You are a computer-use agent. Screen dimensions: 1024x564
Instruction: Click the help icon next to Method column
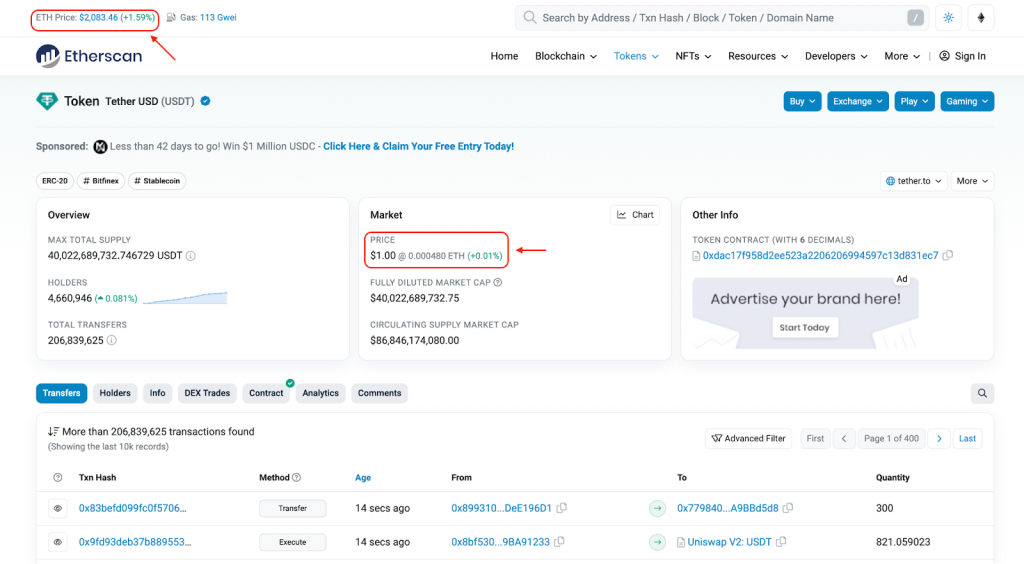click(296, 478)
